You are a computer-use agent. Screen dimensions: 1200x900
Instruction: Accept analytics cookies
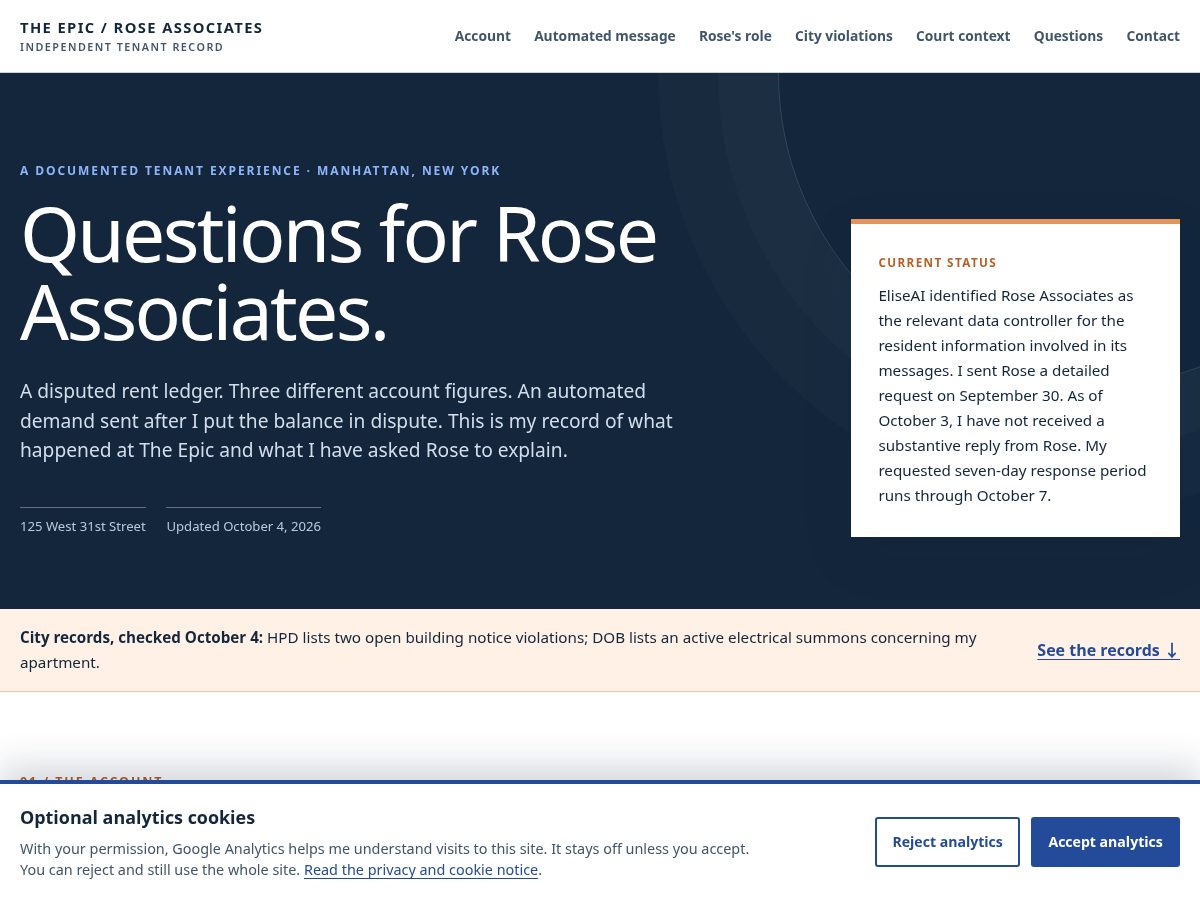click(x=1105, y=842)
